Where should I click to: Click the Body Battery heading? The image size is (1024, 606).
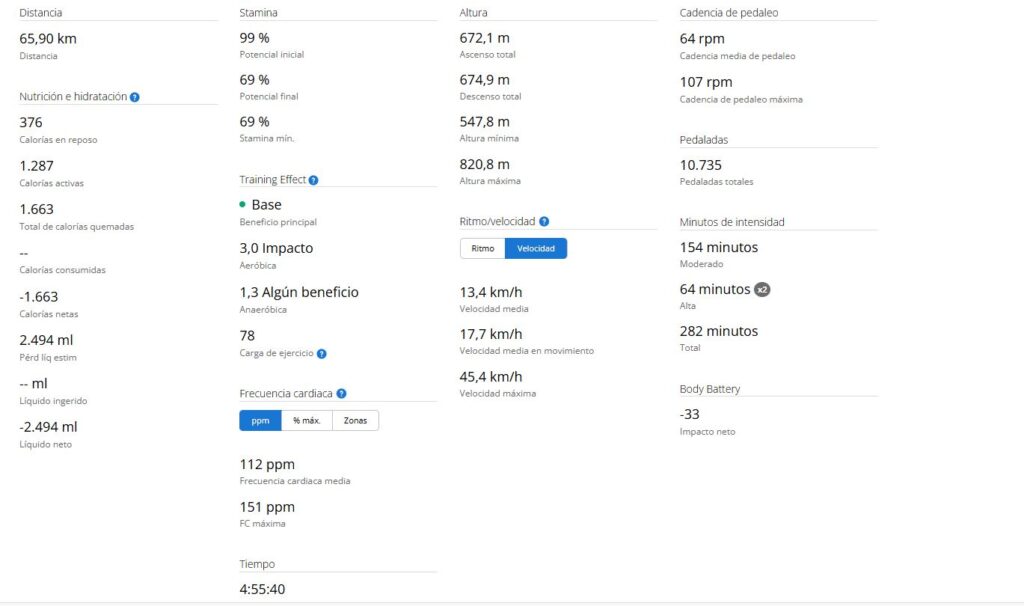coord(710,389)
